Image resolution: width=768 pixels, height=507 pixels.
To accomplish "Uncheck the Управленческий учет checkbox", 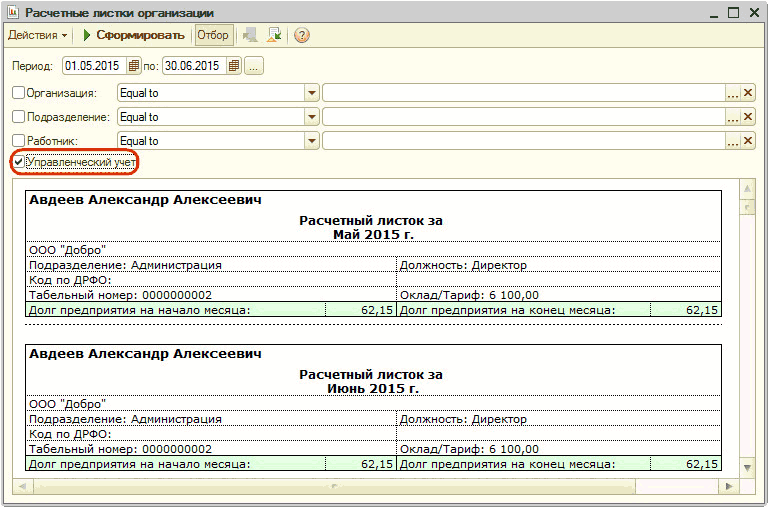I will tap(18, 161).
